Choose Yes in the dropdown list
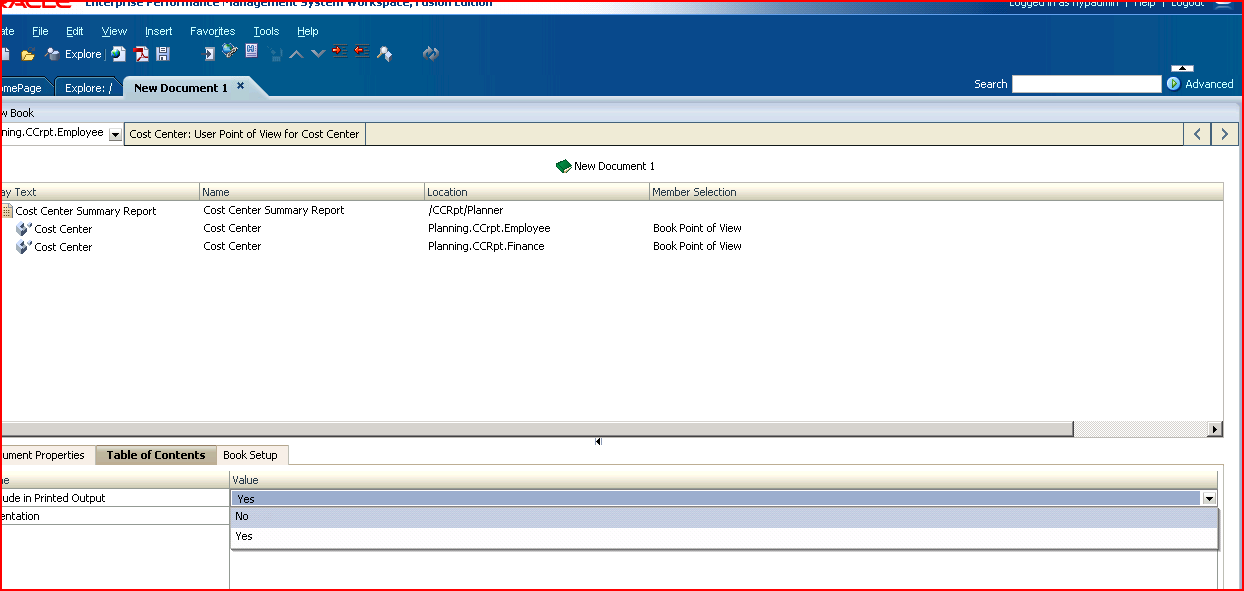The image size is (1244, 591). pyautogui.click(x=724, y=537)
